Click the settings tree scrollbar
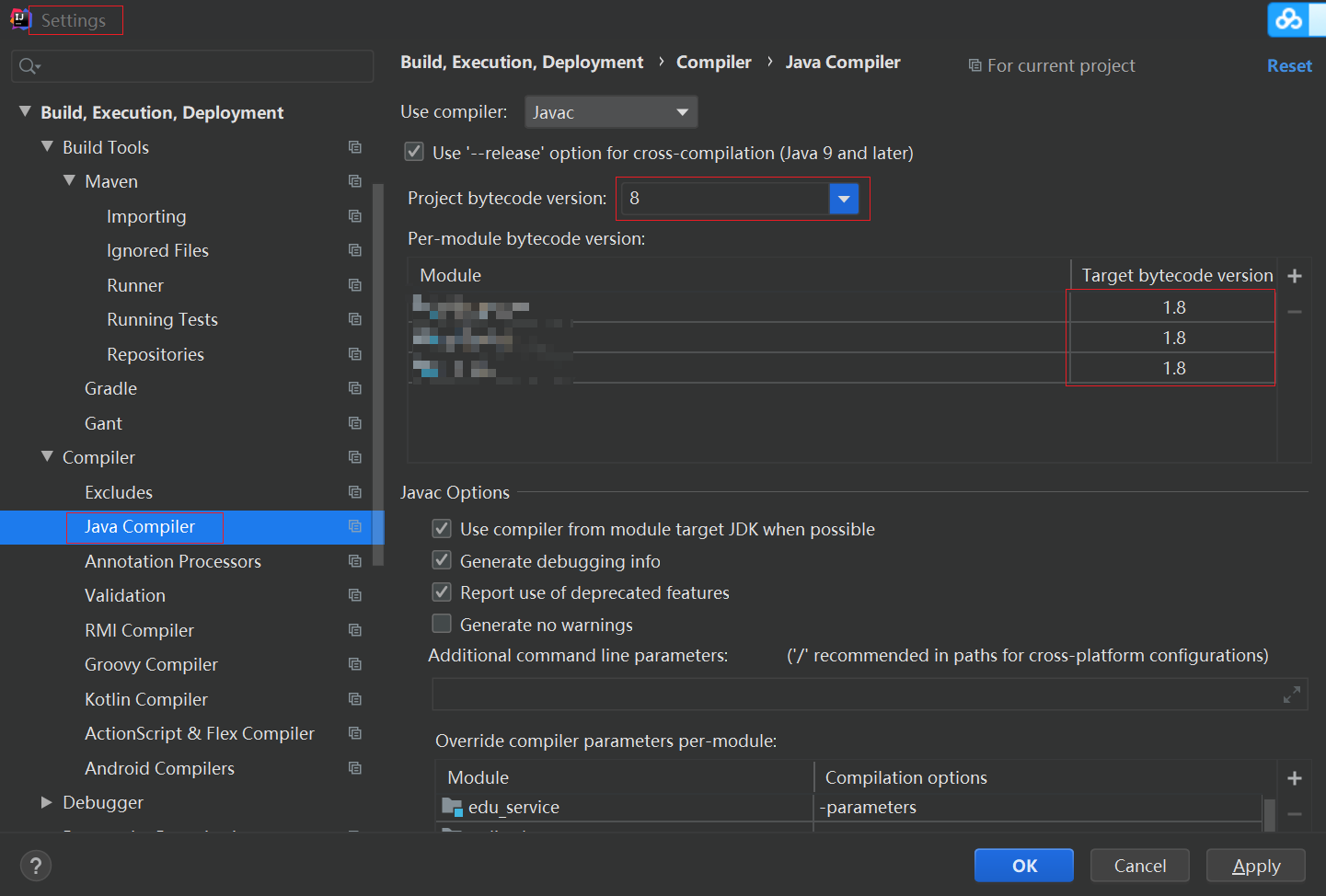This screenshot has height=896, width=1326. [x=377, y=373]
